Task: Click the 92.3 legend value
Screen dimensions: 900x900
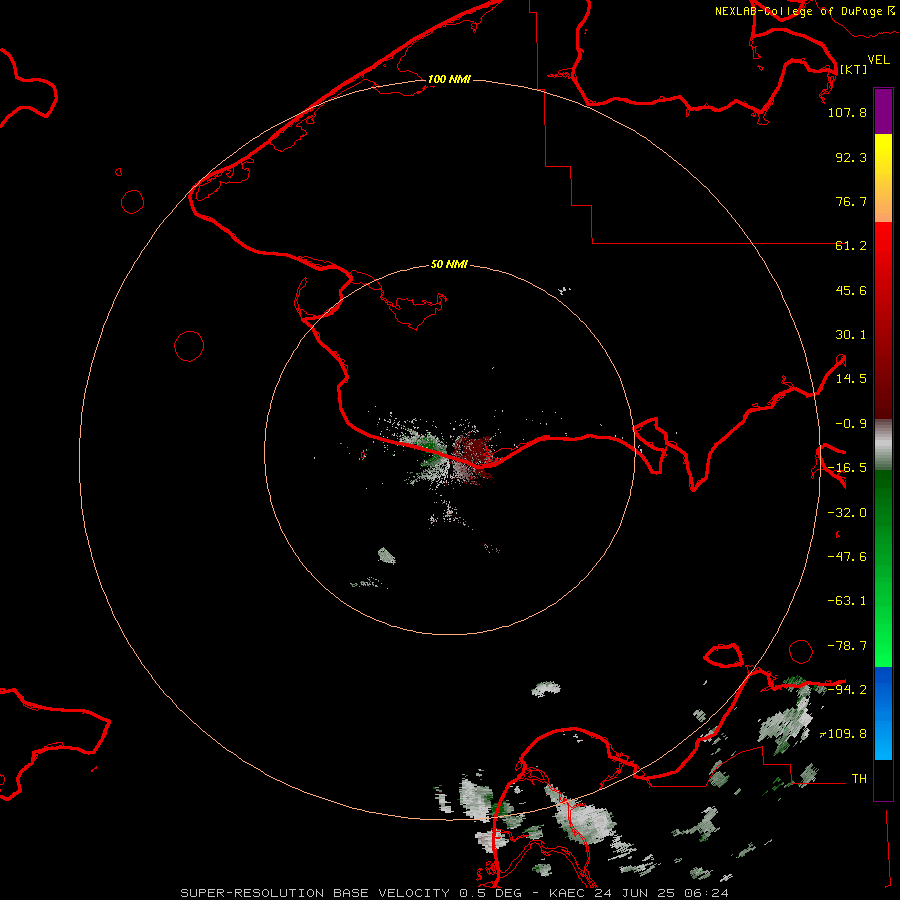Action: (851, 157)
